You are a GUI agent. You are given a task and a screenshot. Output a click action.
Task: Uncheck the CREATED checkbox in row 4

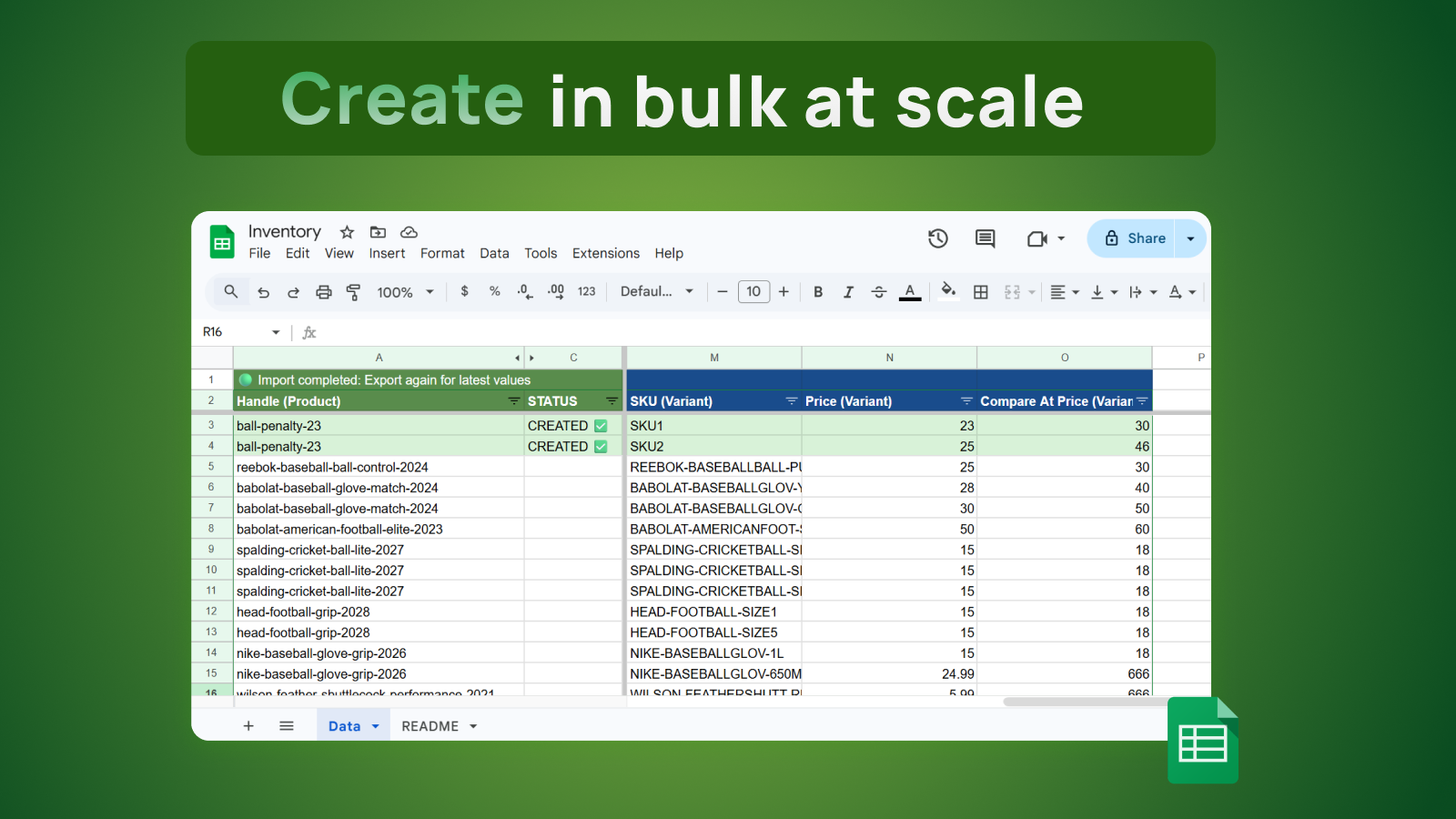(601, 446)
